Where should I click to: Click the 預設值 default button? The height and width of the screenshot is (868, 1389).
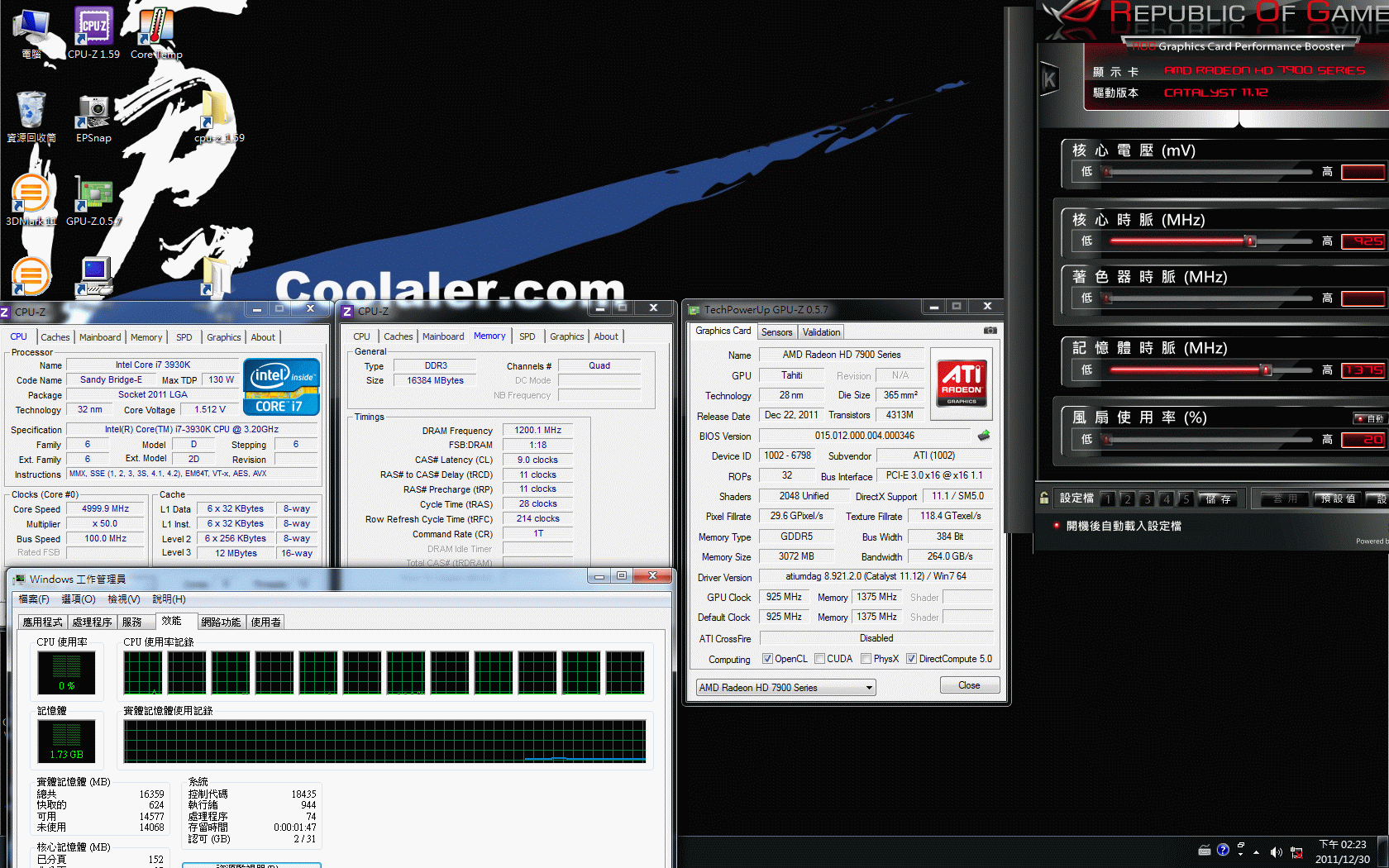point(1339,498)
